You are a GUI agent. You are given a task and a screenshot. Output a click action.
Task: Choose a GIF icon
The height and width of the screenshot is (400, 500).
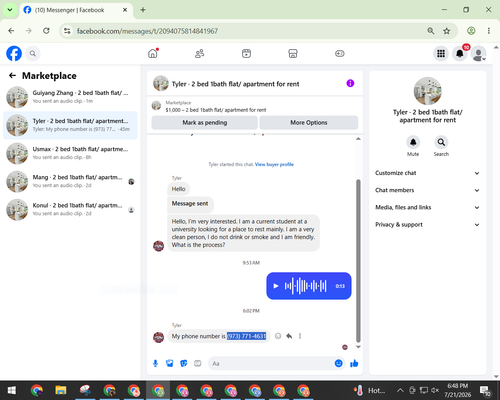click(x=198, y=363)
